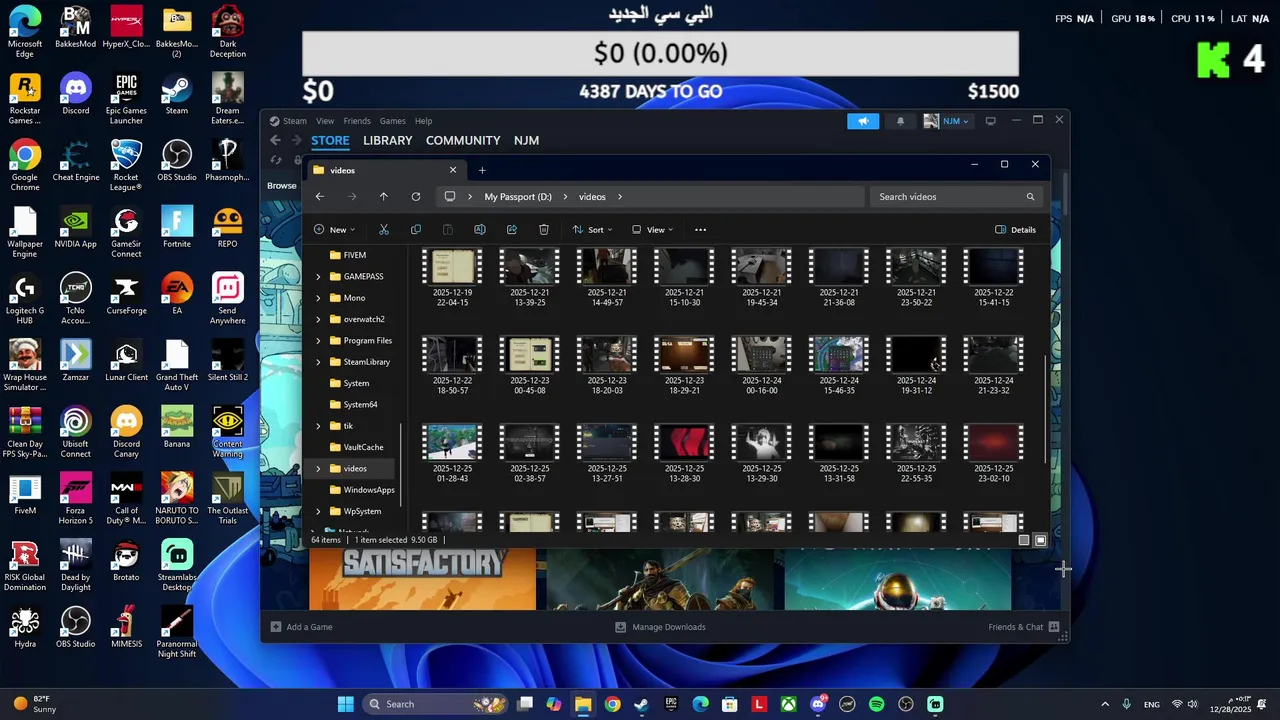Click the Windows Start button

click(x=345, y=704)
